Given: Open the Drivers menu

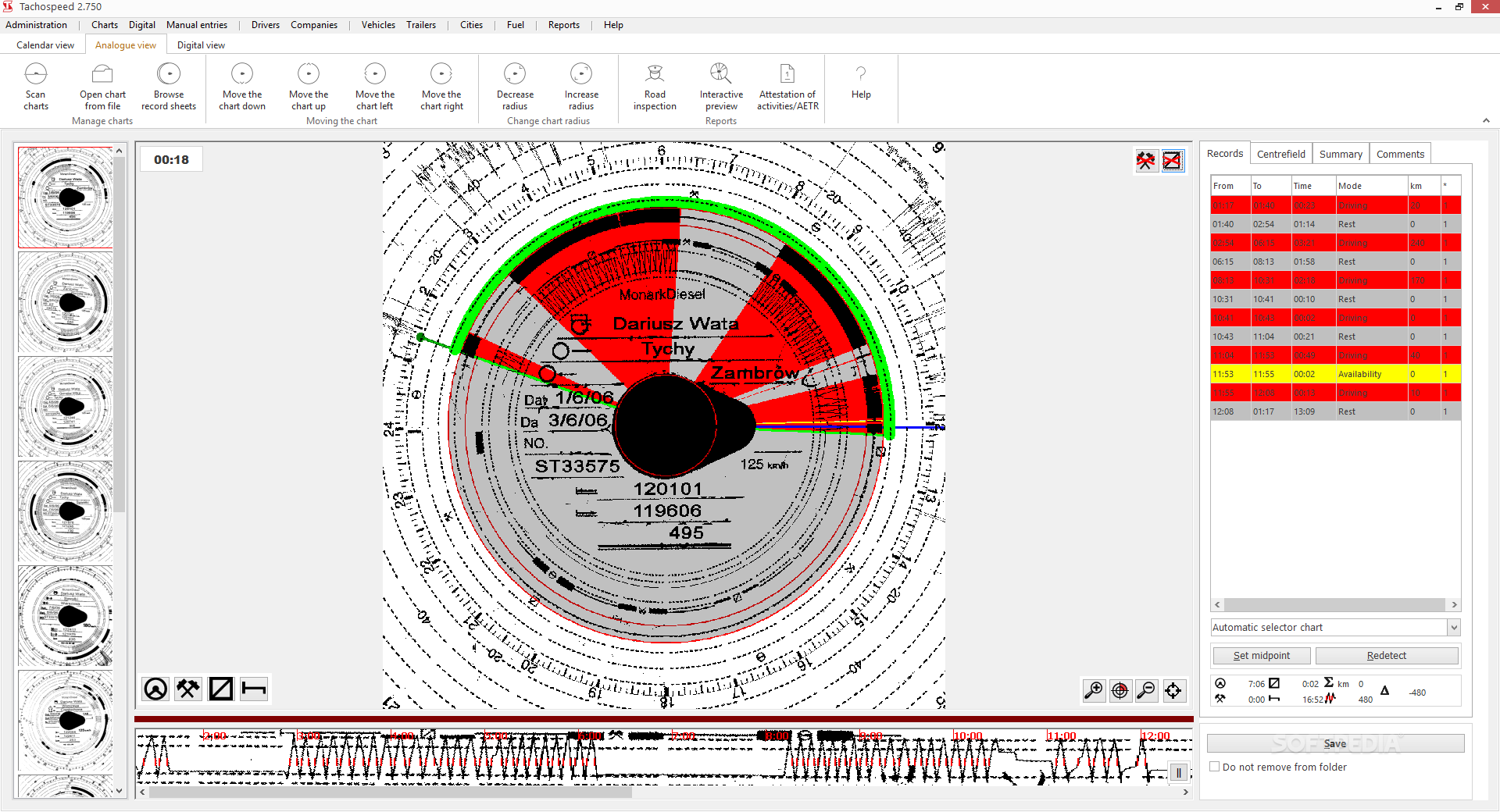Looking at the screenshot, I should tap(266, 25).
